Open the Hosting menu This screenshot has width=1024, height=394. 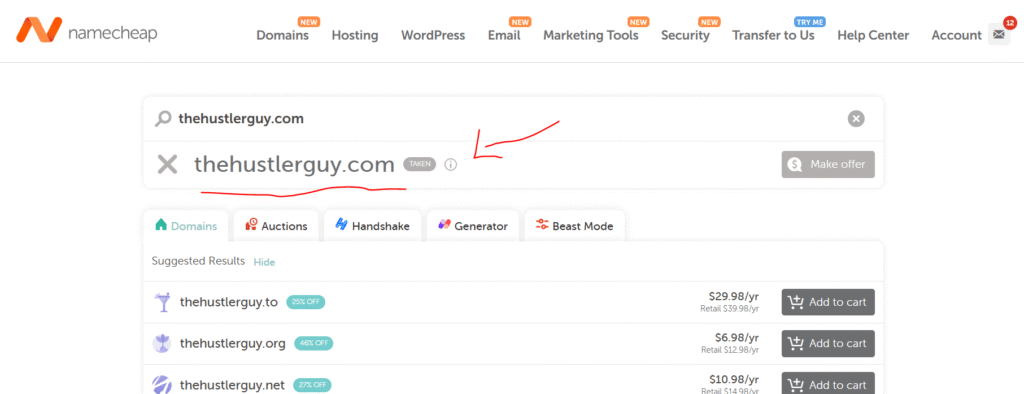(x=355, y=35)
